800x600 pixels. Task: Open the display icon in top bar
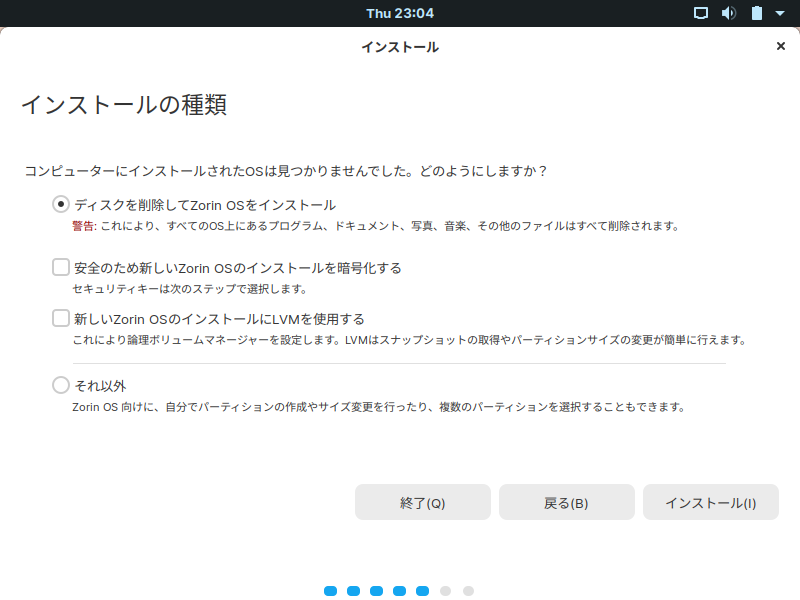(701, 13)
